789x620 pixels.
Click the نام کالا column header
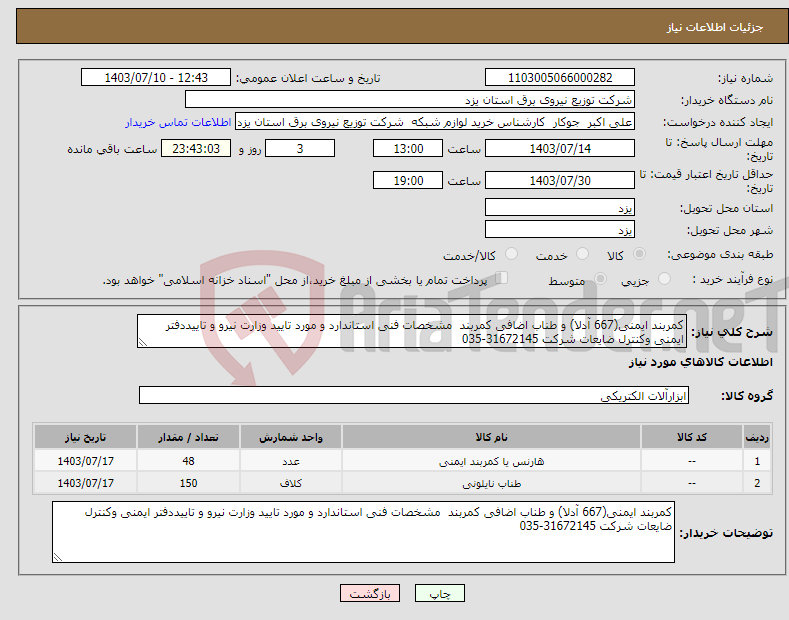pyautogui.click(x=491, y=437)
